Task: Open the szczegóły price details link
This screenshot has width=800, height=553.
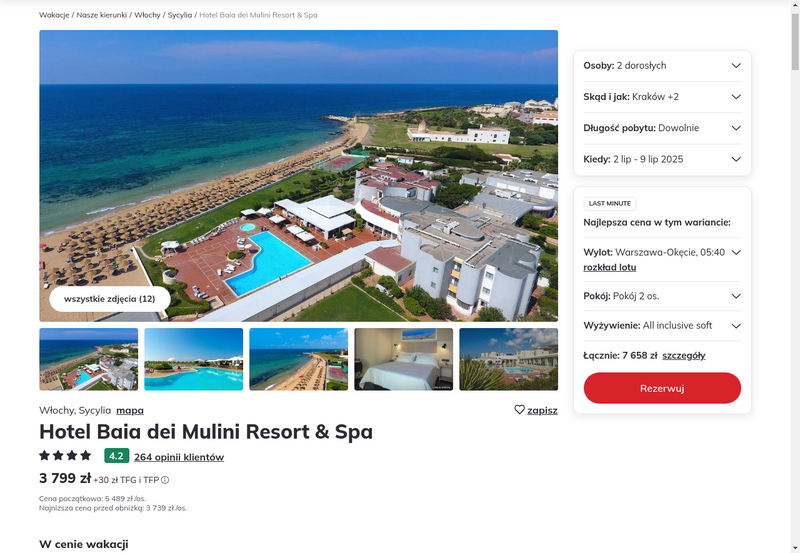Action: pyautogui.click(x=684, y=356)
